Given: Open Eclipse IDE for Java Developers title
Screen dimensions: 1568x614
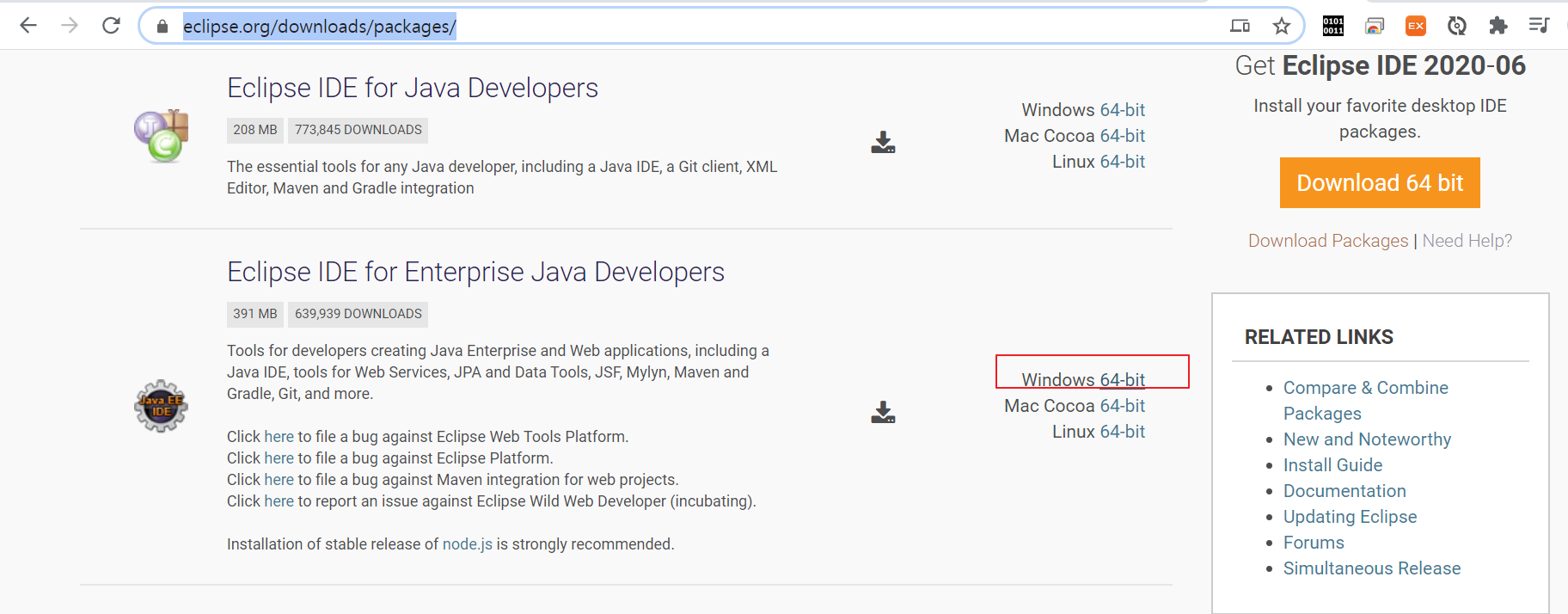Looking at the screenshot, I should click(413, 88).
